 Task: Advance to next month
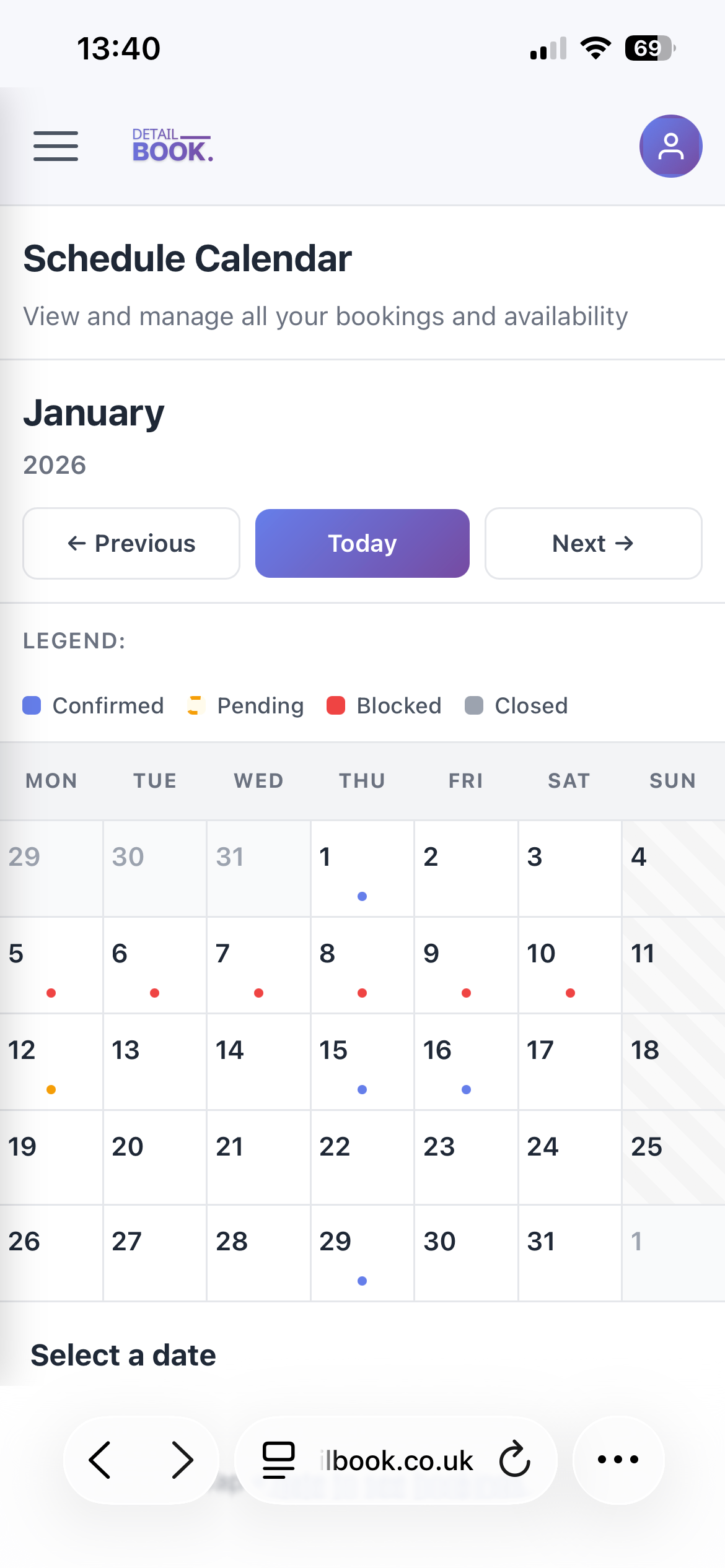click(x=593, y=543)
